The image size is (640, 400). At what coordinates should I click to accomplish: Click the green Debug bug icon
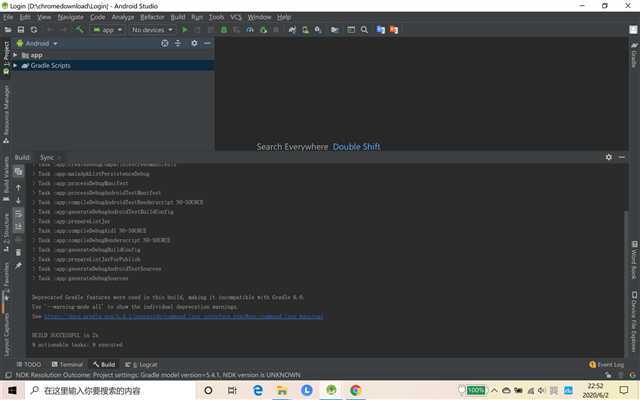point(224,30)
